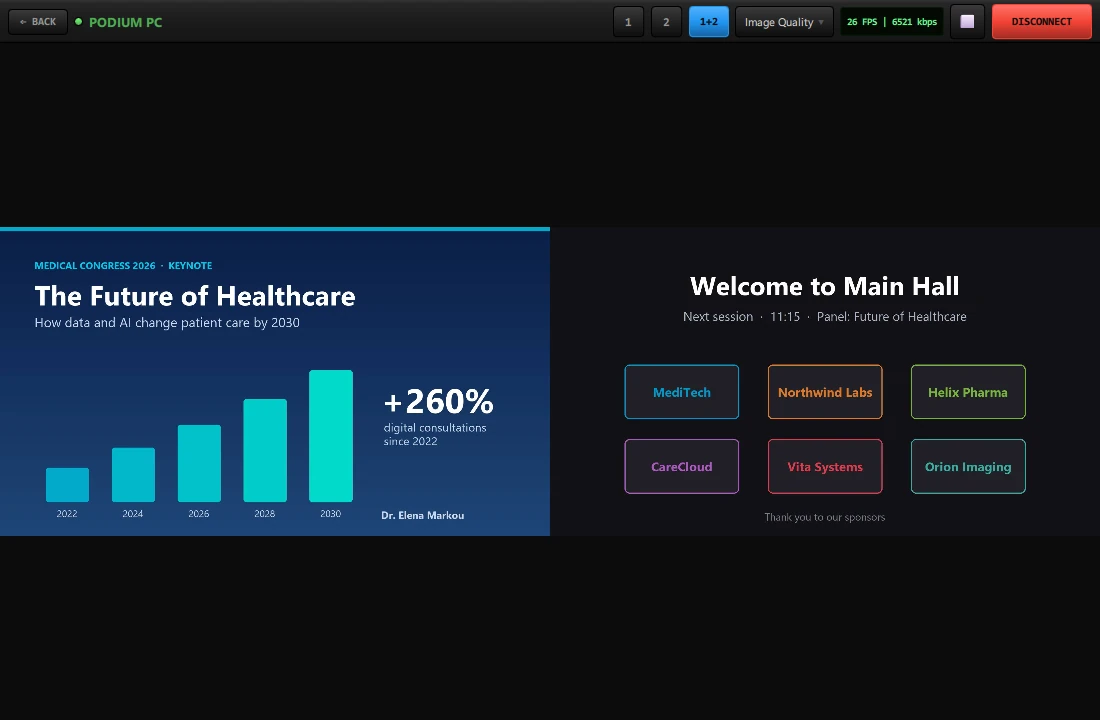Click the Helix Pharma sponsor card

click(968, 392)
